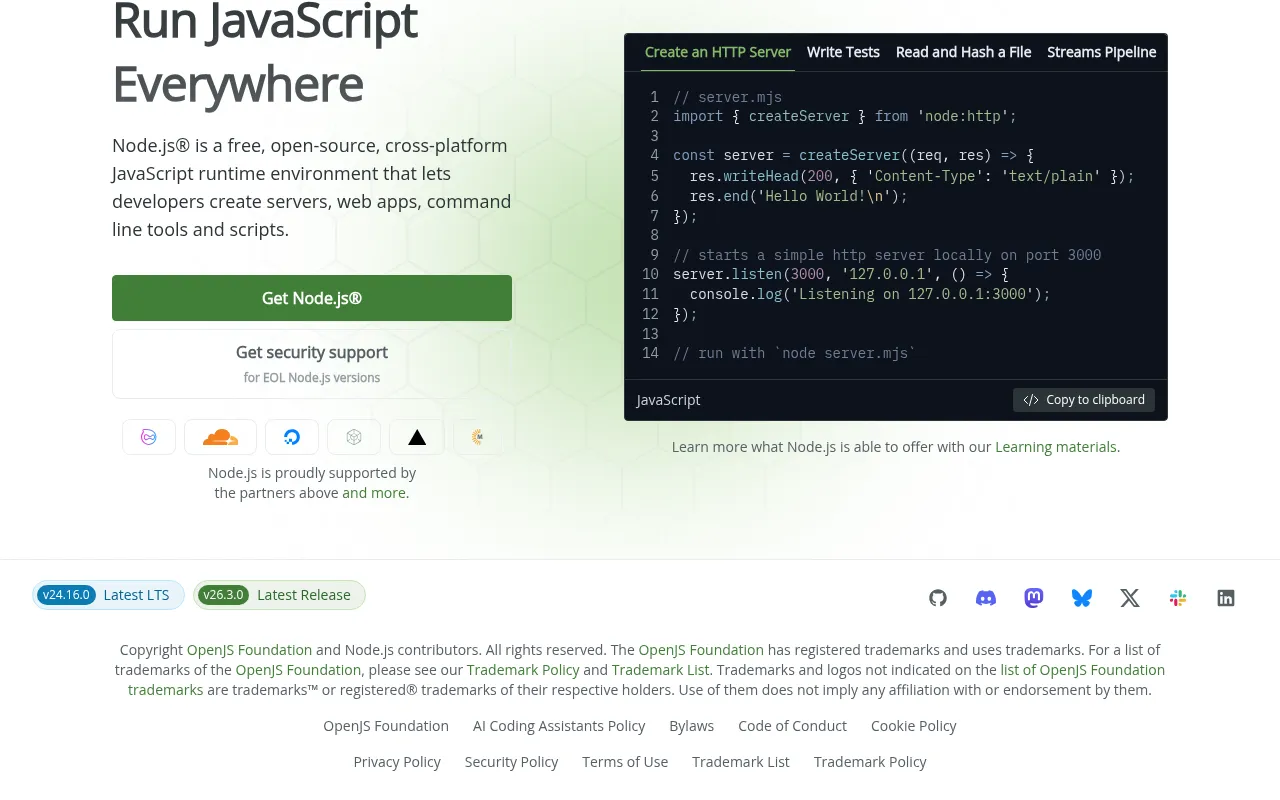Click Get security support button
1280x800 pixels.
coord(312,364)
